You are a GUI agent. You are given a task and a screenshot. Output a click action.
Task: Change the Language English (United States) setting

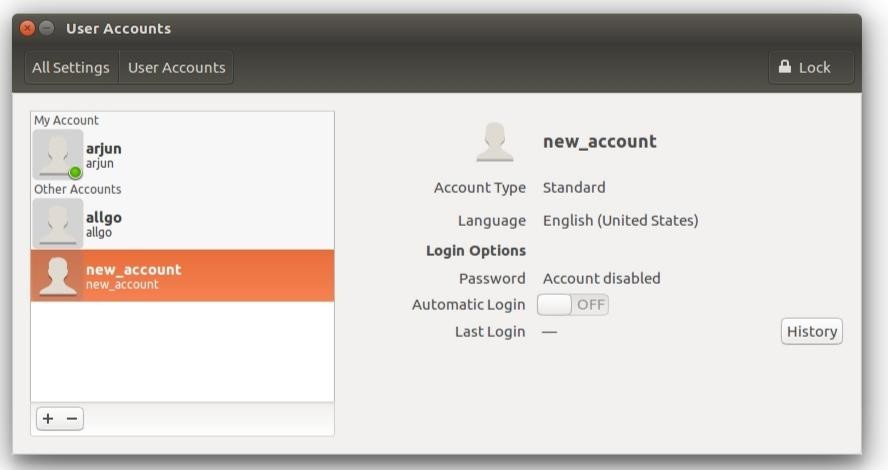[620, 220]
